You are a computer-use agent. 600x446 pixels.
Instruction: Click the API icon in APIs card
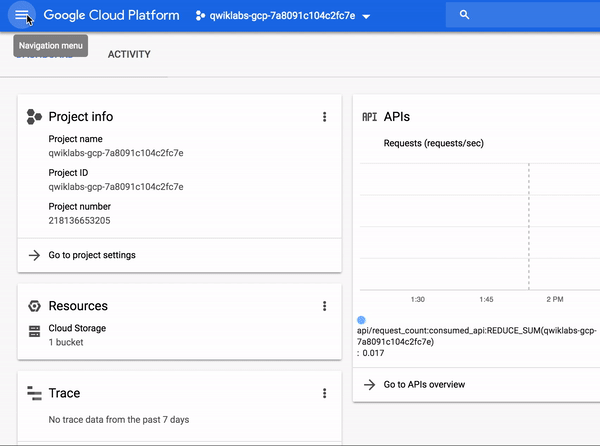[369, 117]
